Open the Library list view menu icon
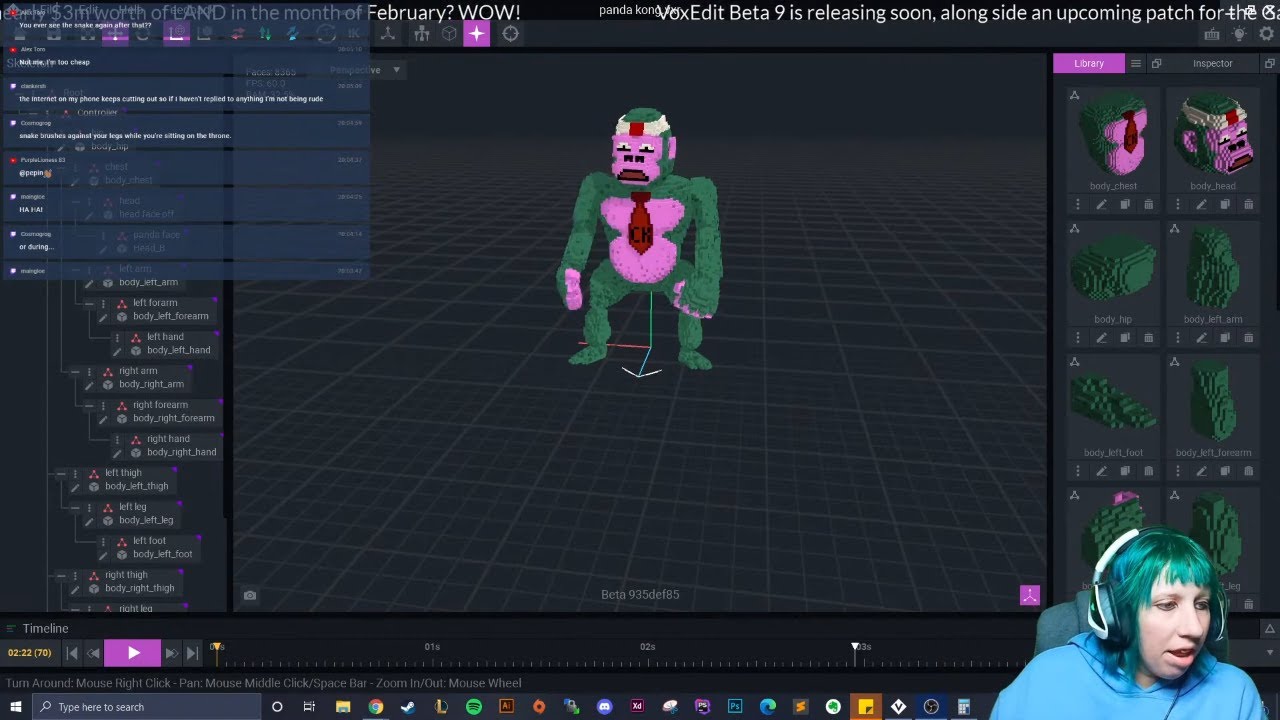 tap(1136, 63)
